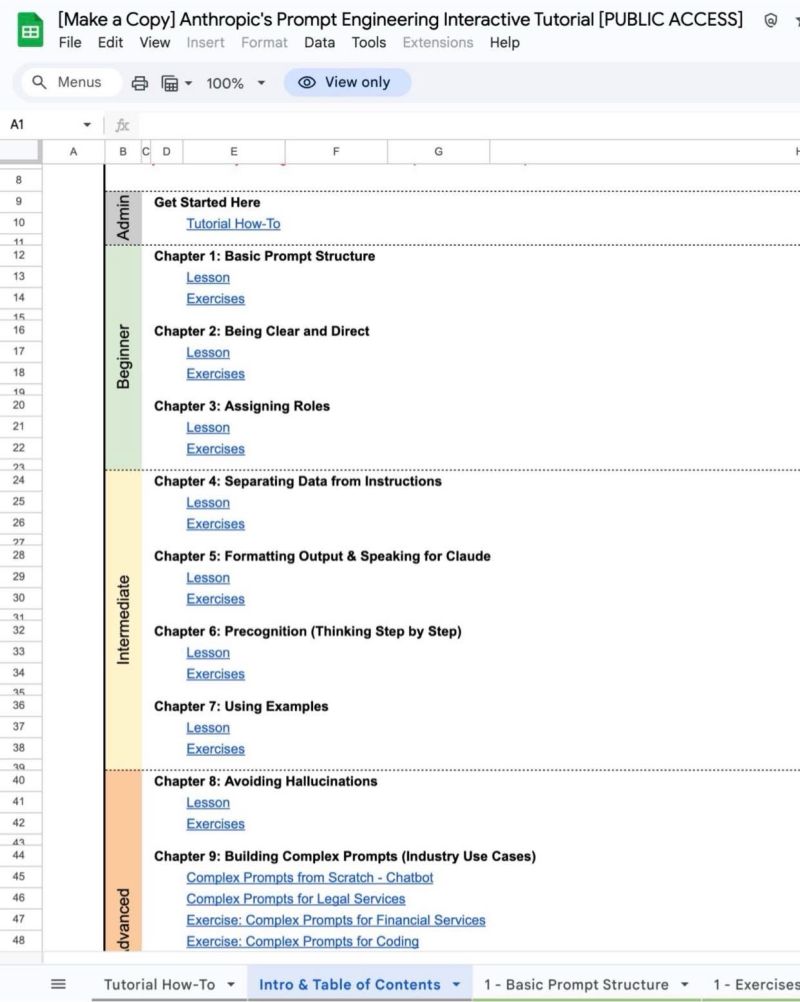The height and width of the screenshot is (1002, 800).
Task: Open the filter views icon
Action: (x=171, y=83)
